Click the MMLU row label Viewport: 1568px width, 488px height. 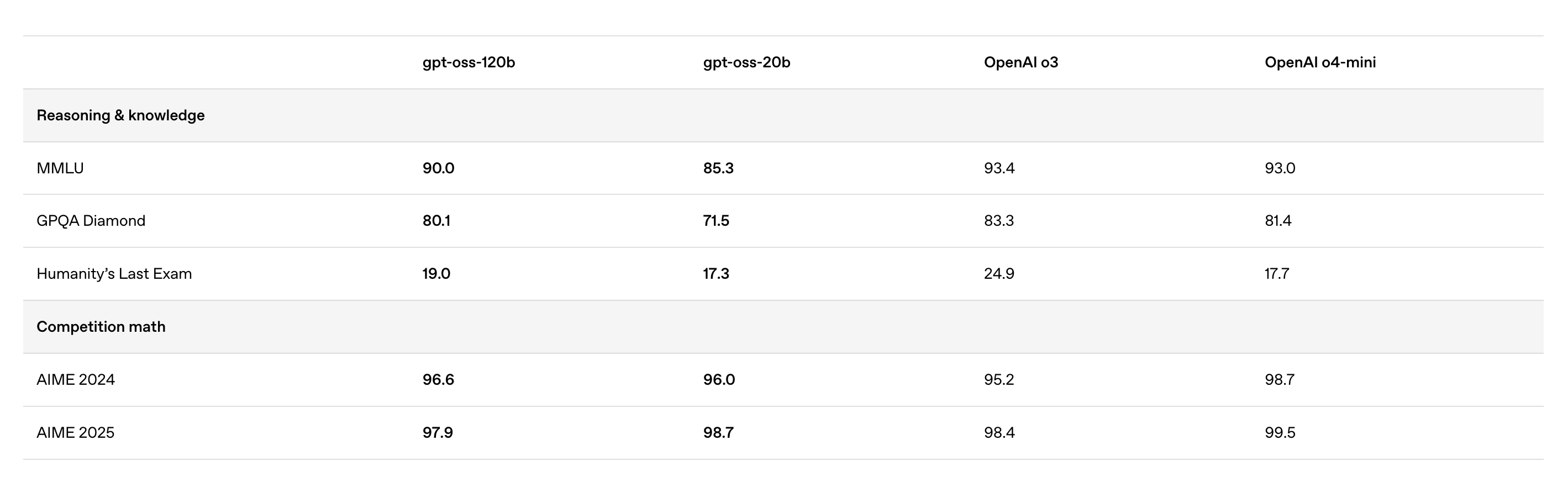[x=60, y=168]
